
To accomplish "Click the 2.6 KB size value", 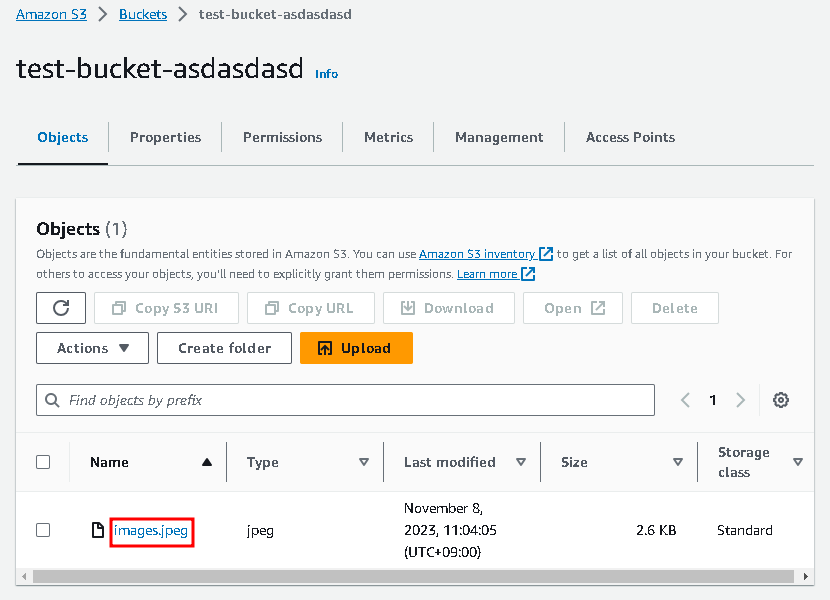I will [656, 530].
